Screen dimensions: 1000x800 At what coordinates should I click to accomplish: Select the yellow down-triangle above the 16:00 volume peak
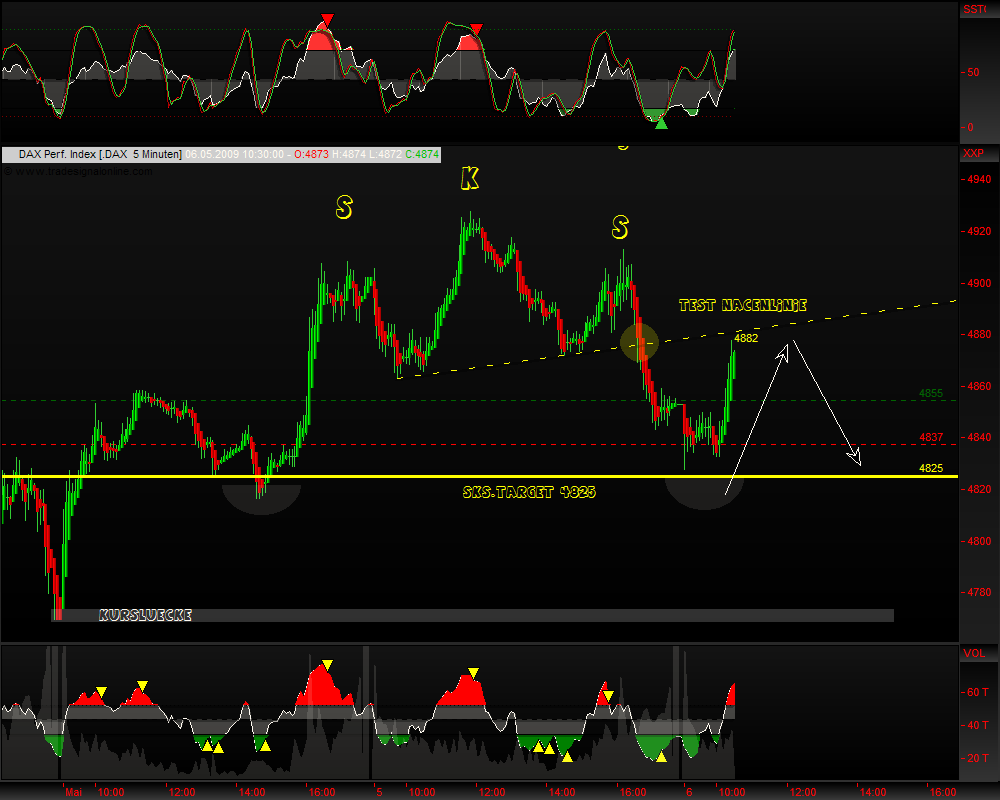[x=326, y=661]
